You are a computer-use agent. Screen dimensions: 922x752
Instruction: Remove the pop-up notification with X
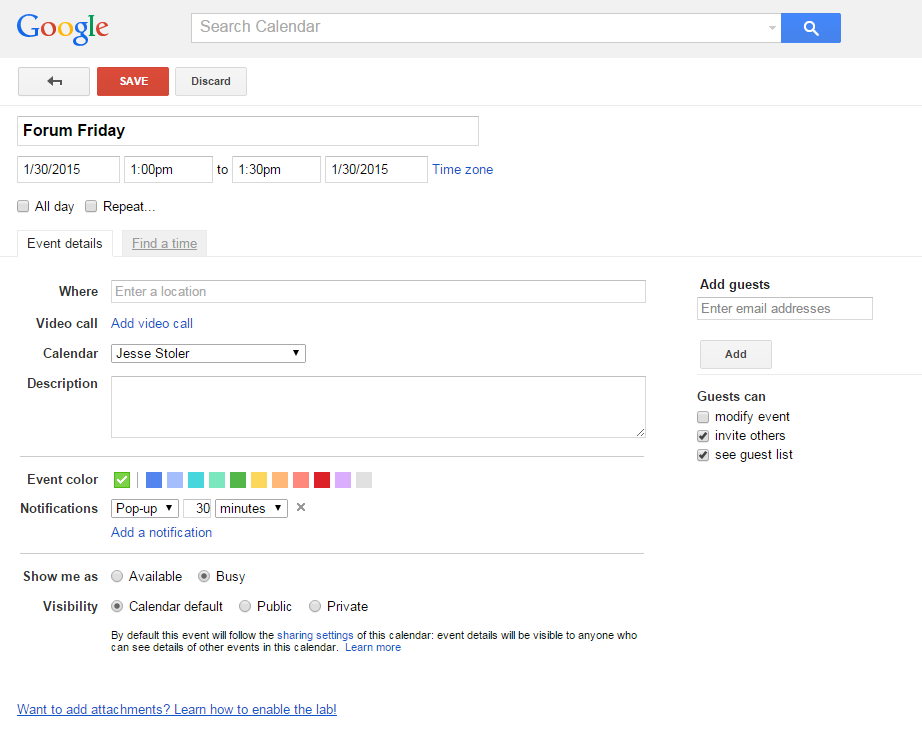(x=300, y=507)
